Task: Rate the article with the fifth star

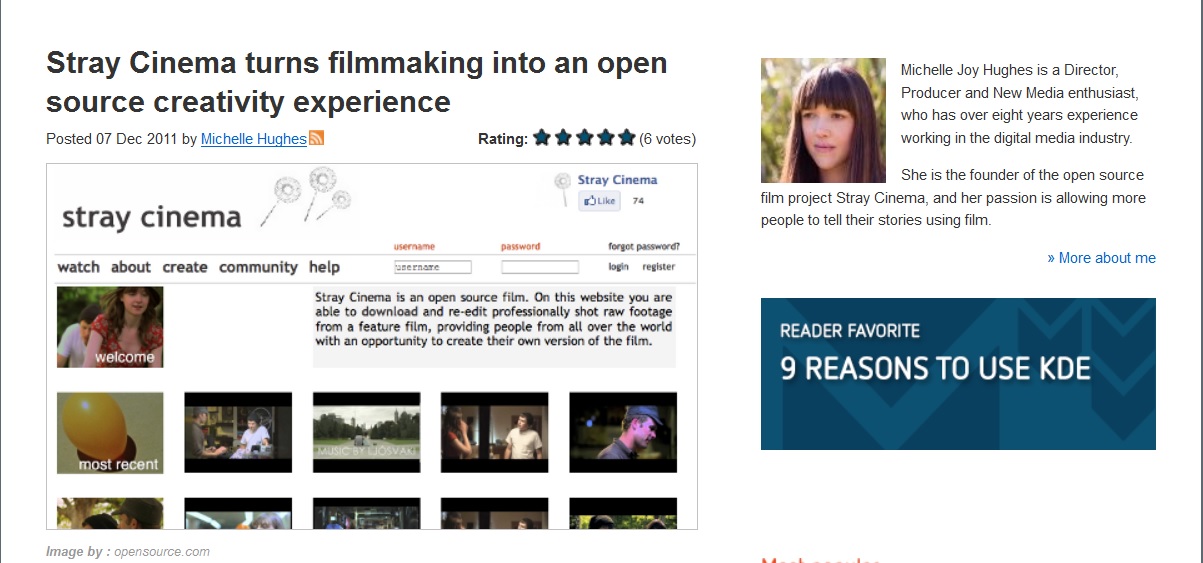Action: (x=626, y=138)
